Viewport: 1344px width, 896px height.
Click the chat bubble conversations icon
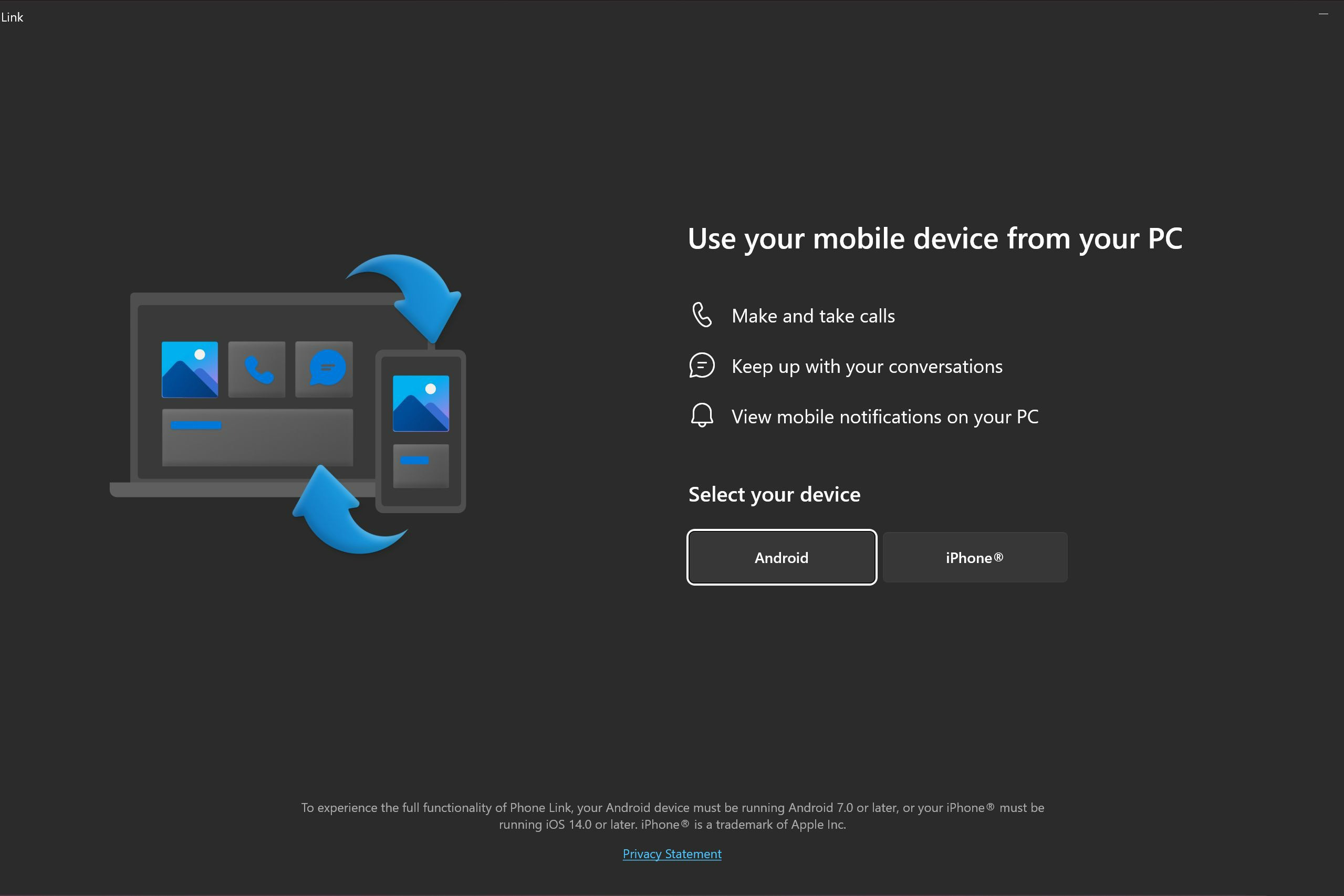[x=702, y=366]
